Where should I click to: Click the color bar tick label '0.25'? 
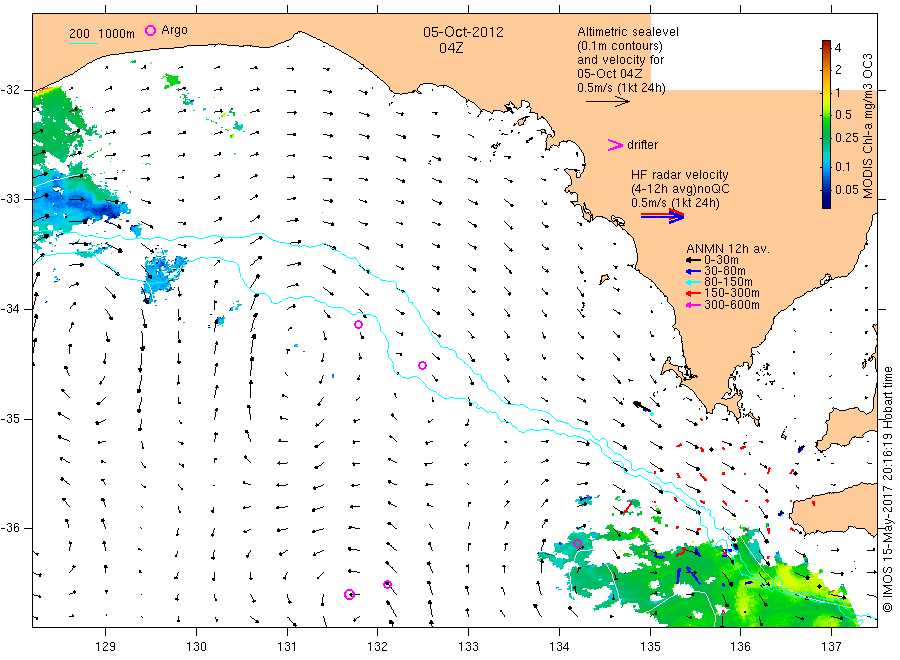[847, 138]
